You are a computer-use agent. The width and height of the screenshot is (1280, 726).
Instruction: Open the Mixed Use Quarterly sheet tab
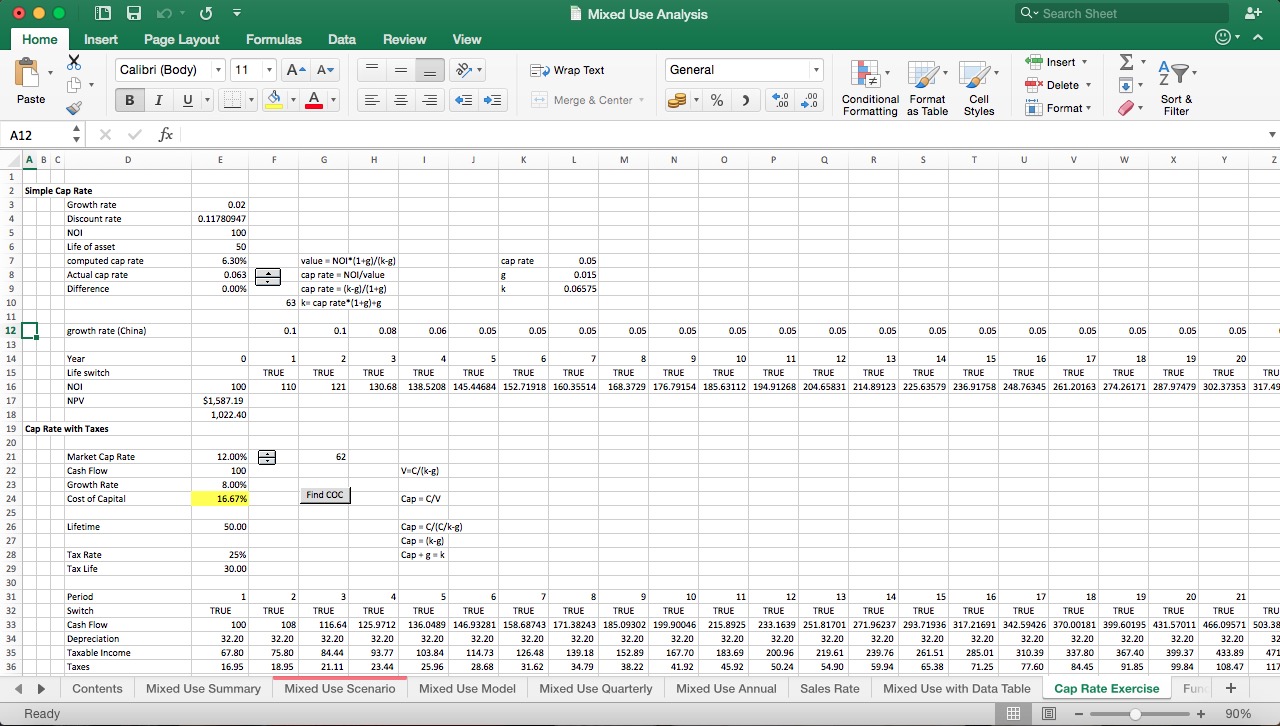594,688
